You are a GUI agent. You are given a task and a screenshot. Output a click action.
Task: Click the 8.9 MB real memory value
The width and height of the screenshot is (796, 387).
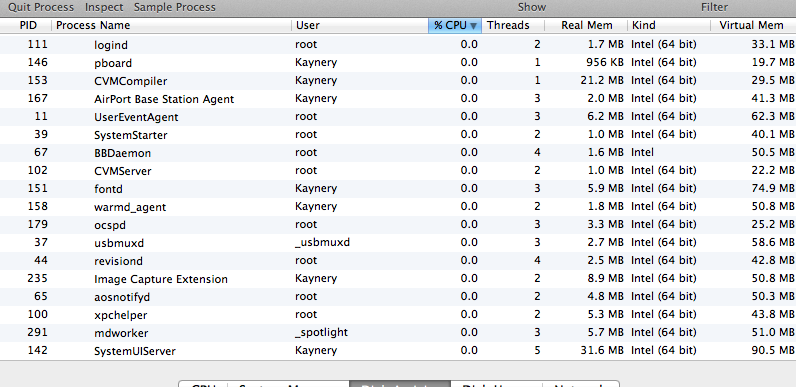pyautogui.click(x=605, y=278)
